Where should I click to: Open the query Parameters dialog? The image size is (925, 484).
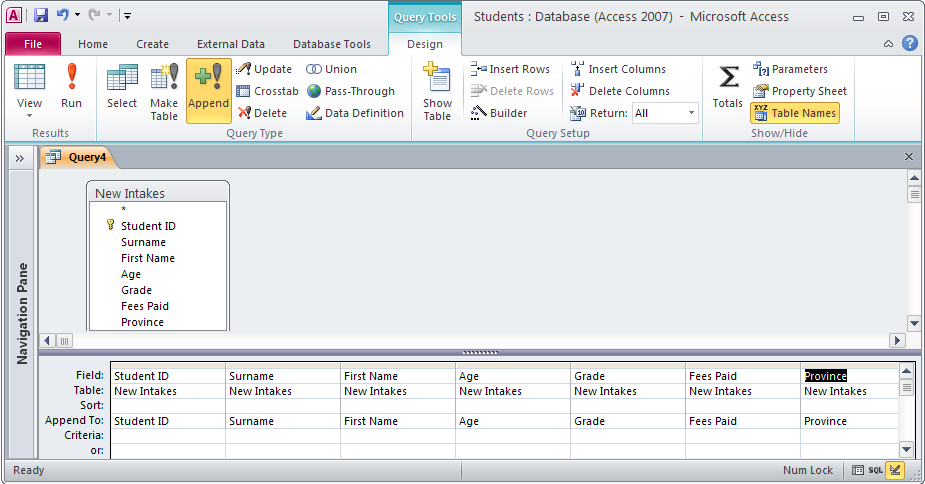[790, 69]
